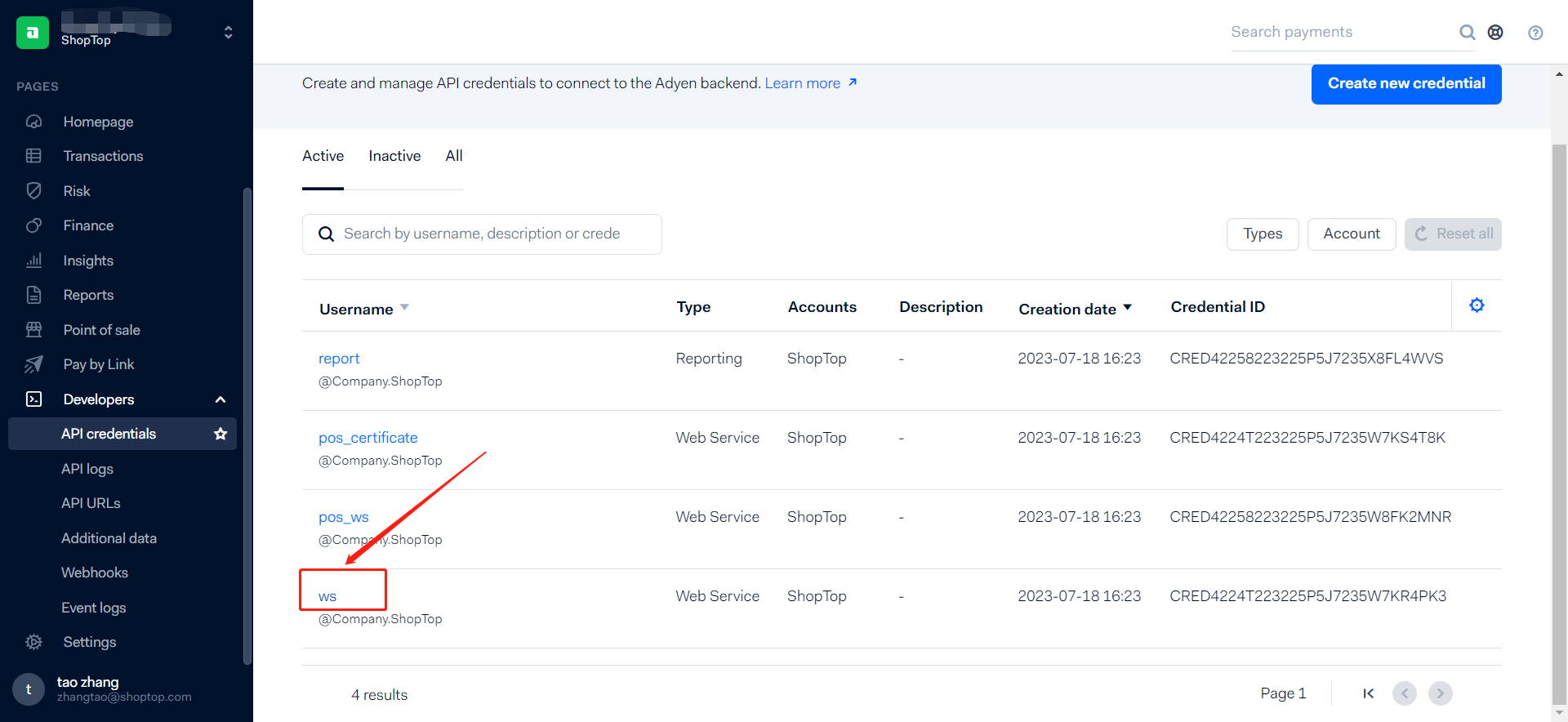Open Insights page

pos(88,261)
